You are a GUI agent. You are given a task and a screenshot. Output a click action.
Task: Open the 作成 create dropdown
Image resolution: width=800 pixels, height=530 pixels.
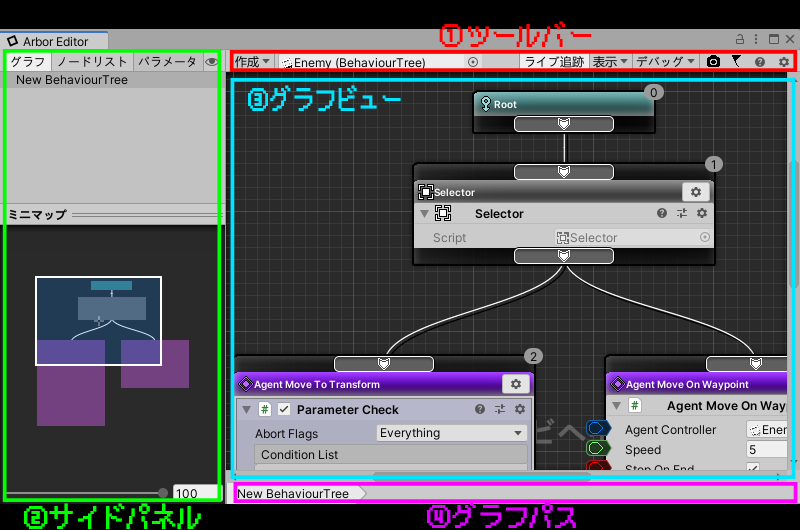click(252, 62)
